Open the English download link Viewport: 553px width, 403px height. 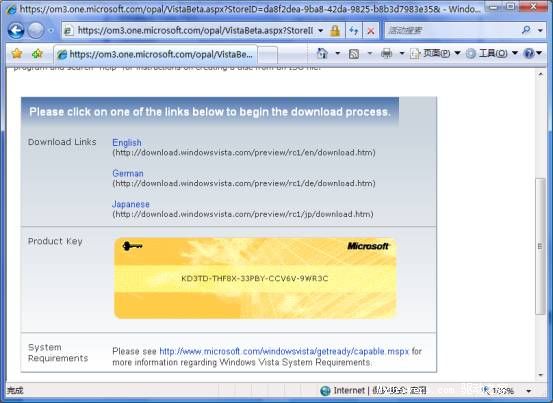pos(127,142)
